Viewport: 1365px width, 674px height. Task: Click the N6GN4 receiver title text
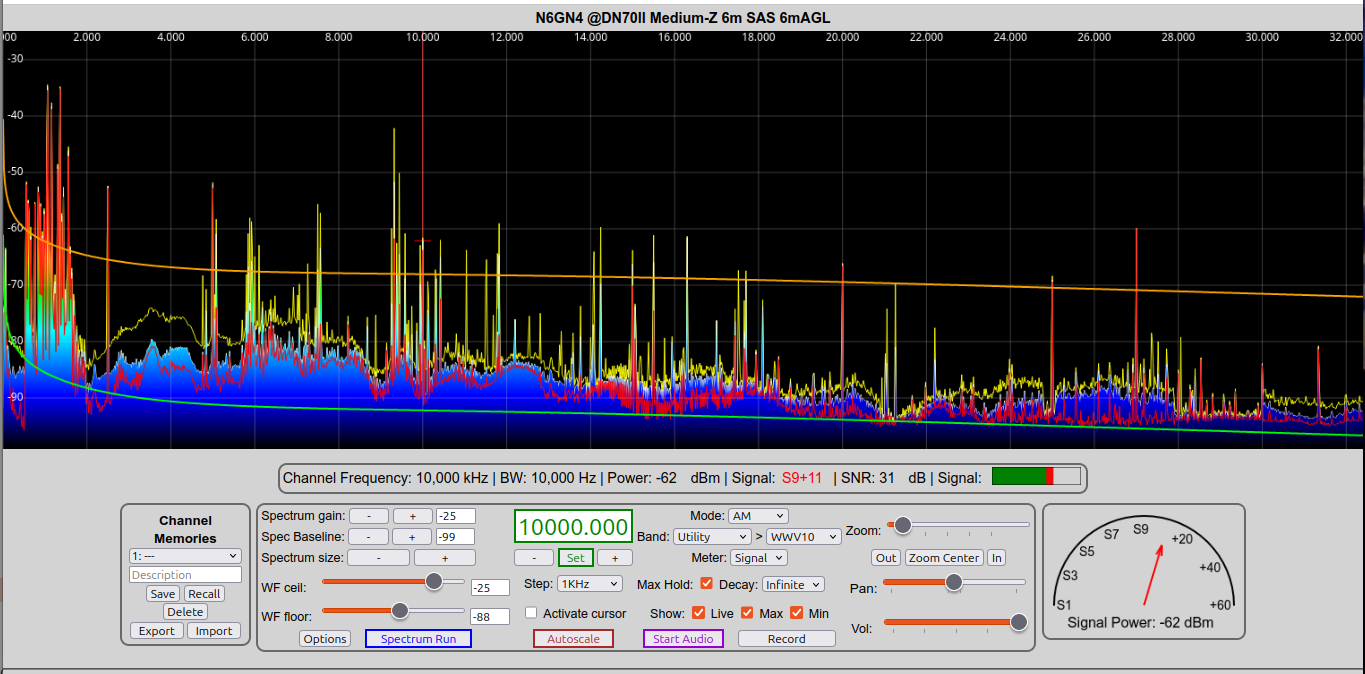(682, 18)
